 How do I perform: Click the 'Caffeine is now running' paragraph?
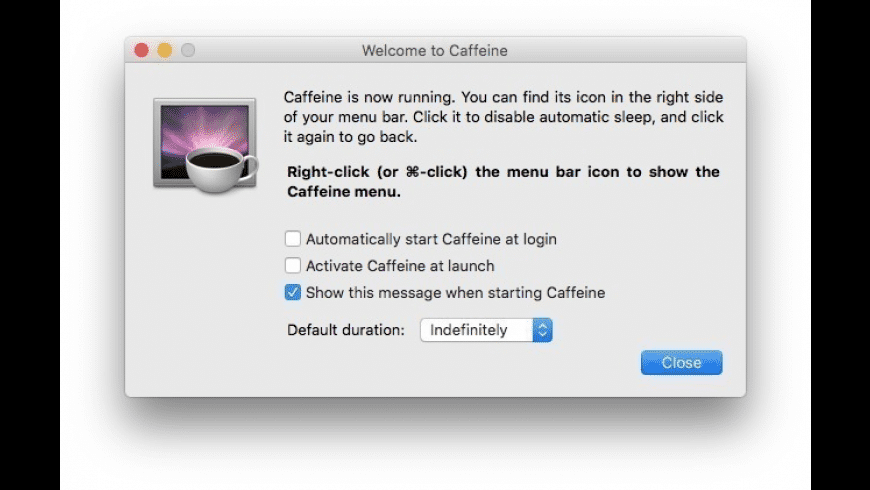(x=503, y=117)
